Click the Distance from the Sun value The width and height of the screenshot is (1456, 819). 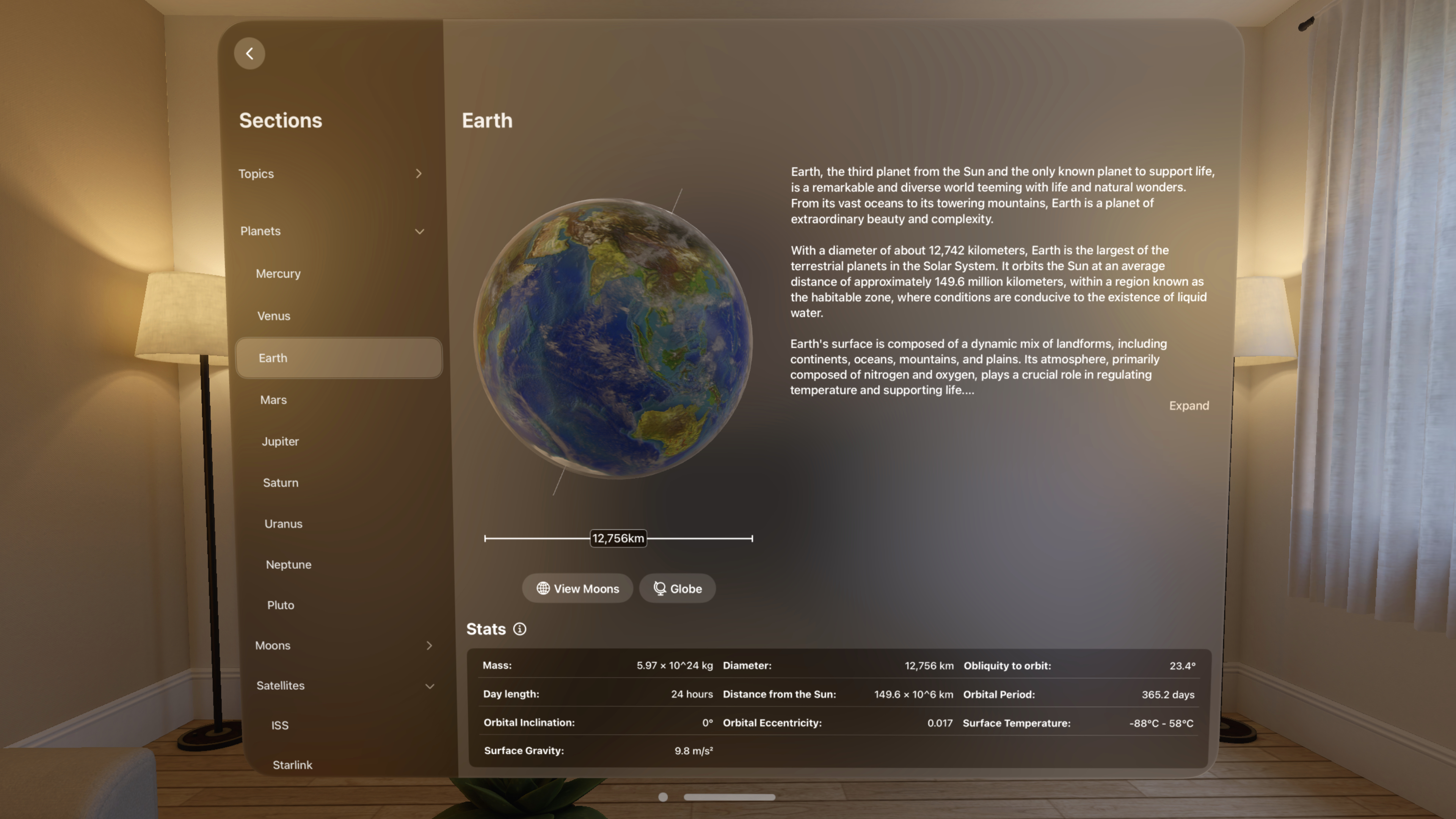(x=913, y=695)
